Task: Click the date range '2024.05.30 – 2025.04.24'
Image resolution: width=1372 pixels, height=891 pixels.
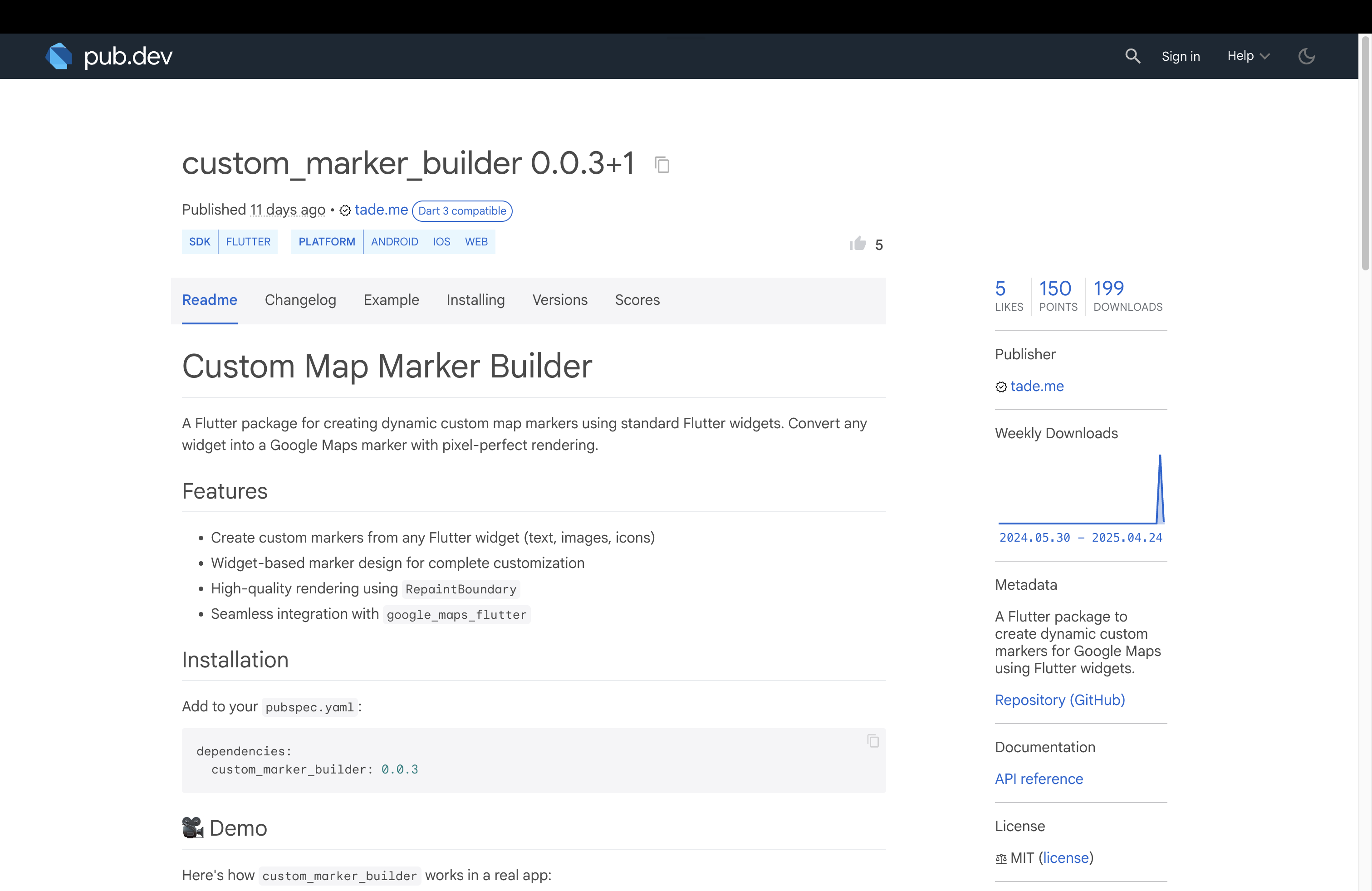Action: coord(1080,538)
